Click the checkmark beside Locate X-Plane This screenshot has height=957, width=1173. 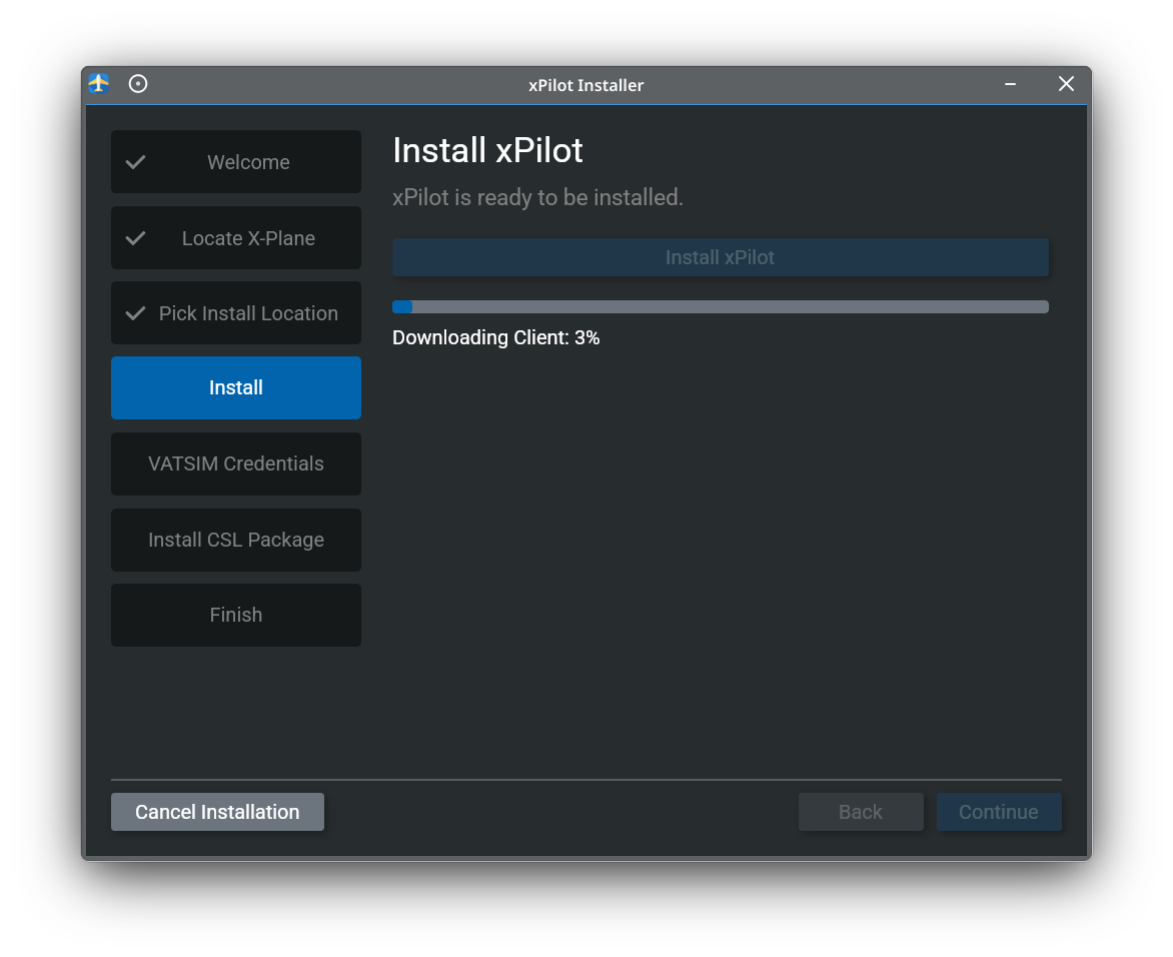coord(136,237)
